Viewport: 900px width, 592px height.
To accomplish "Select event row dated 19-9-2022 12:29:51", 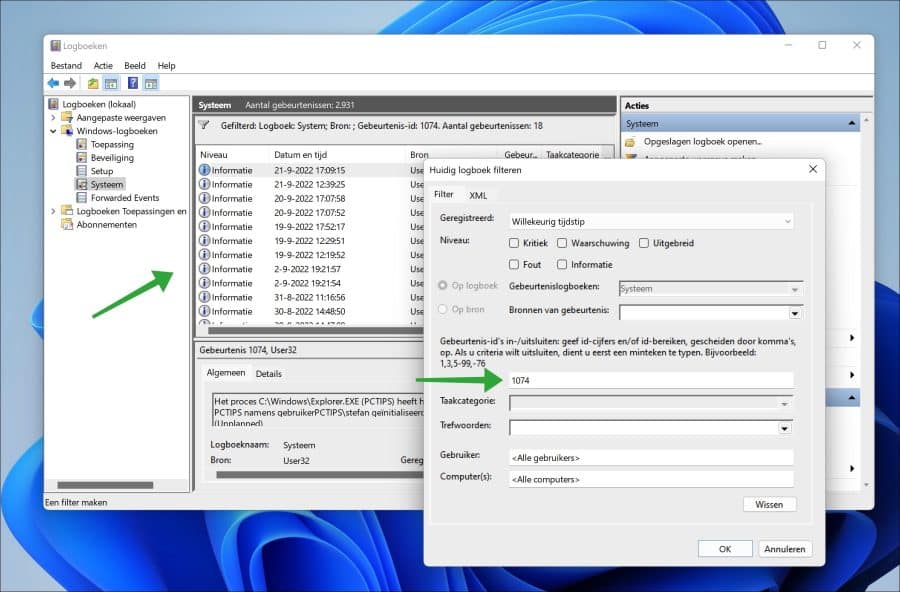I will click(x=311, y=241).
